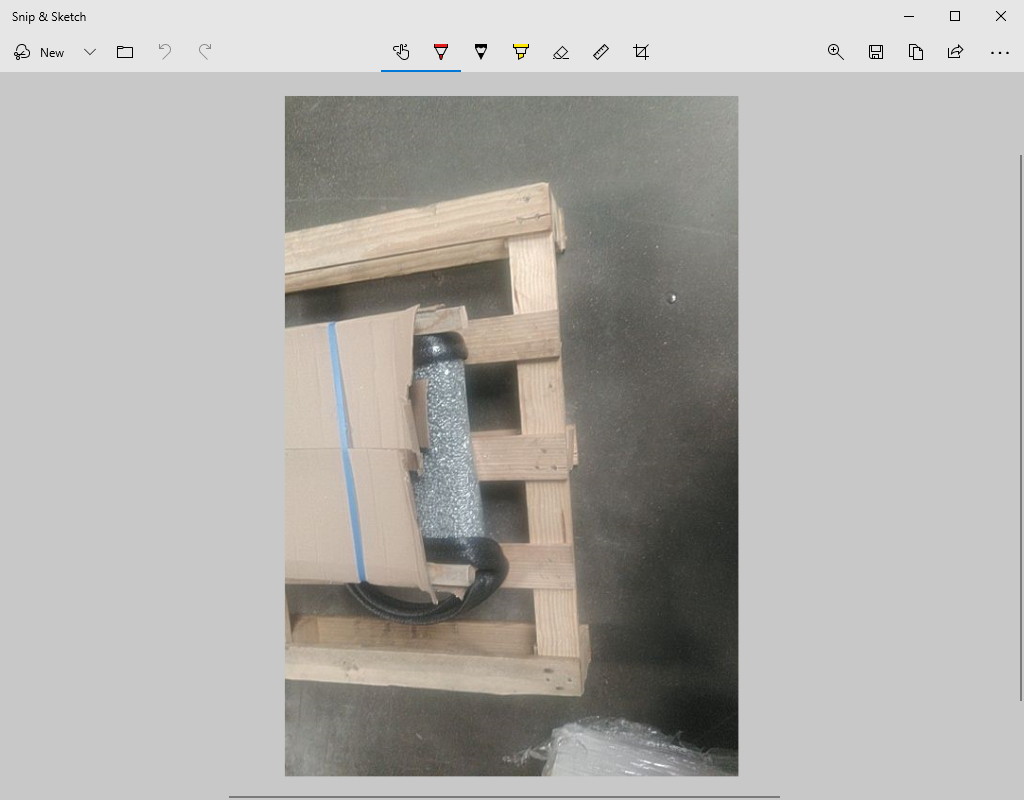The width and height of the screenshot is (1024, 800).
Task: Save the snip with floppy disk icon
Action: (876, 52)
